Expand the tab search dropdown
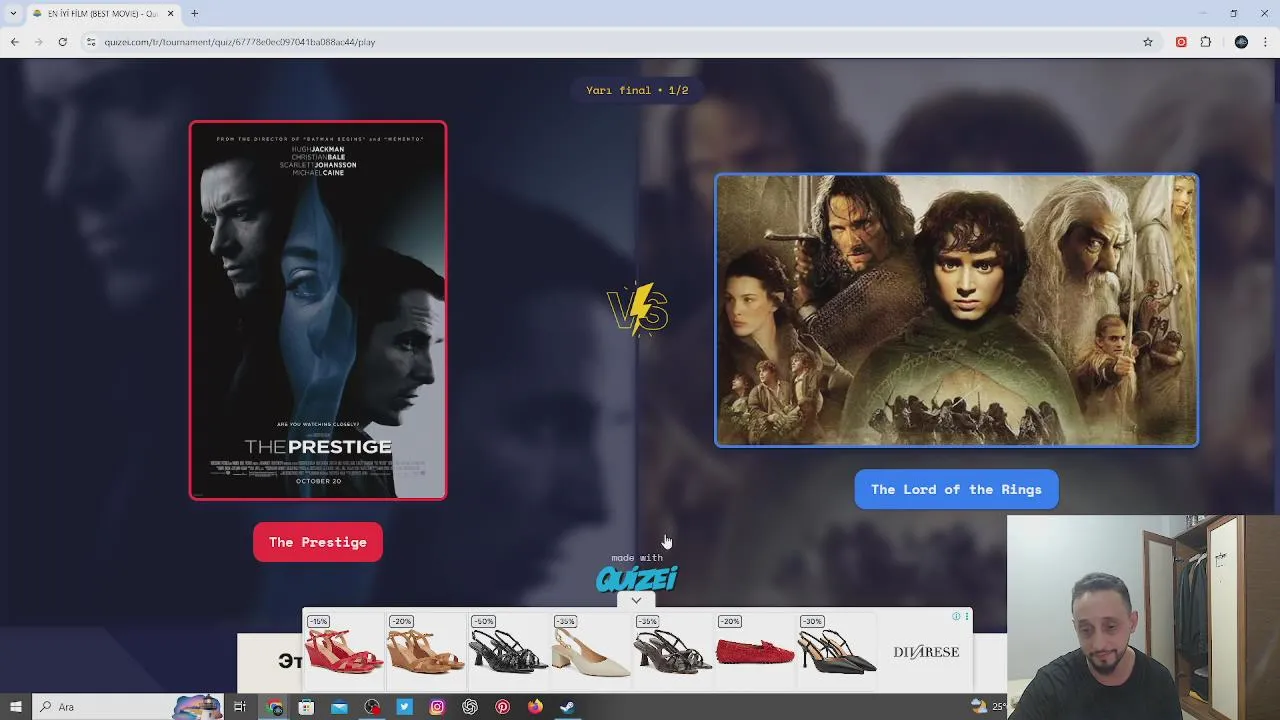 pyautogui.click(x=13, y=13)
